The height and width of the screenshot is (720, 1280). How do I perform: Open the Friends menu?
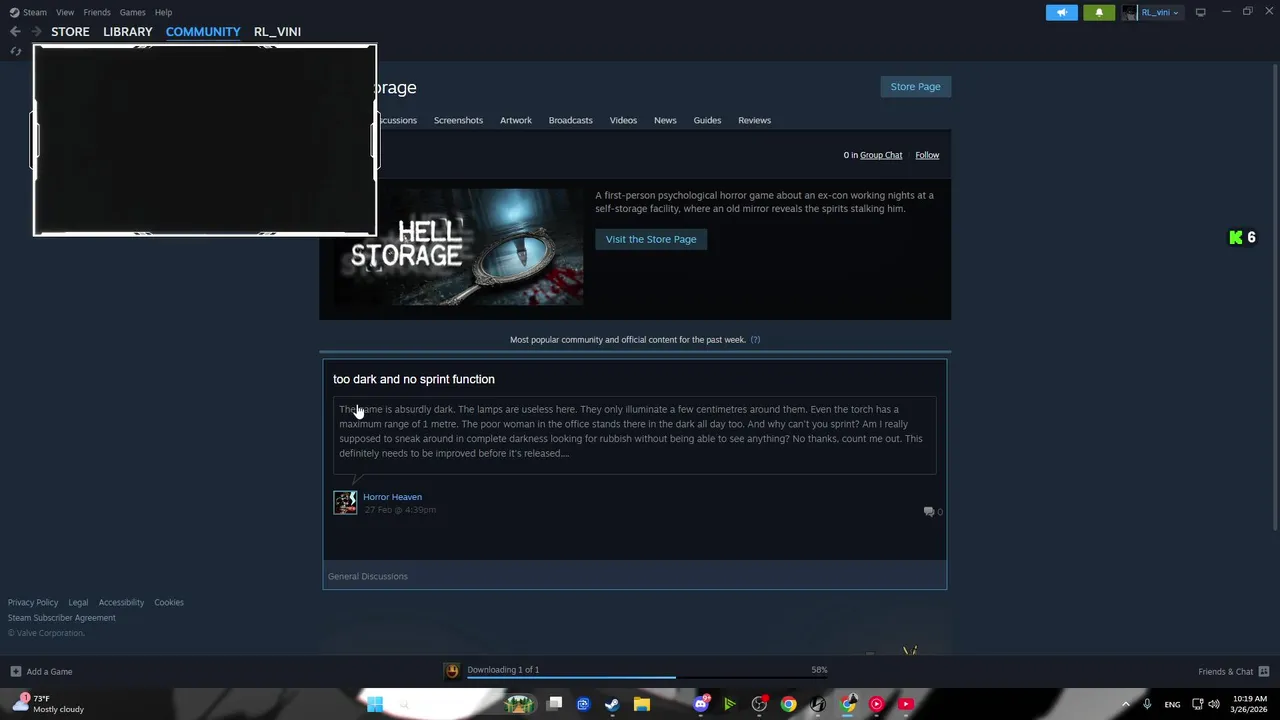tap(97, 12)
